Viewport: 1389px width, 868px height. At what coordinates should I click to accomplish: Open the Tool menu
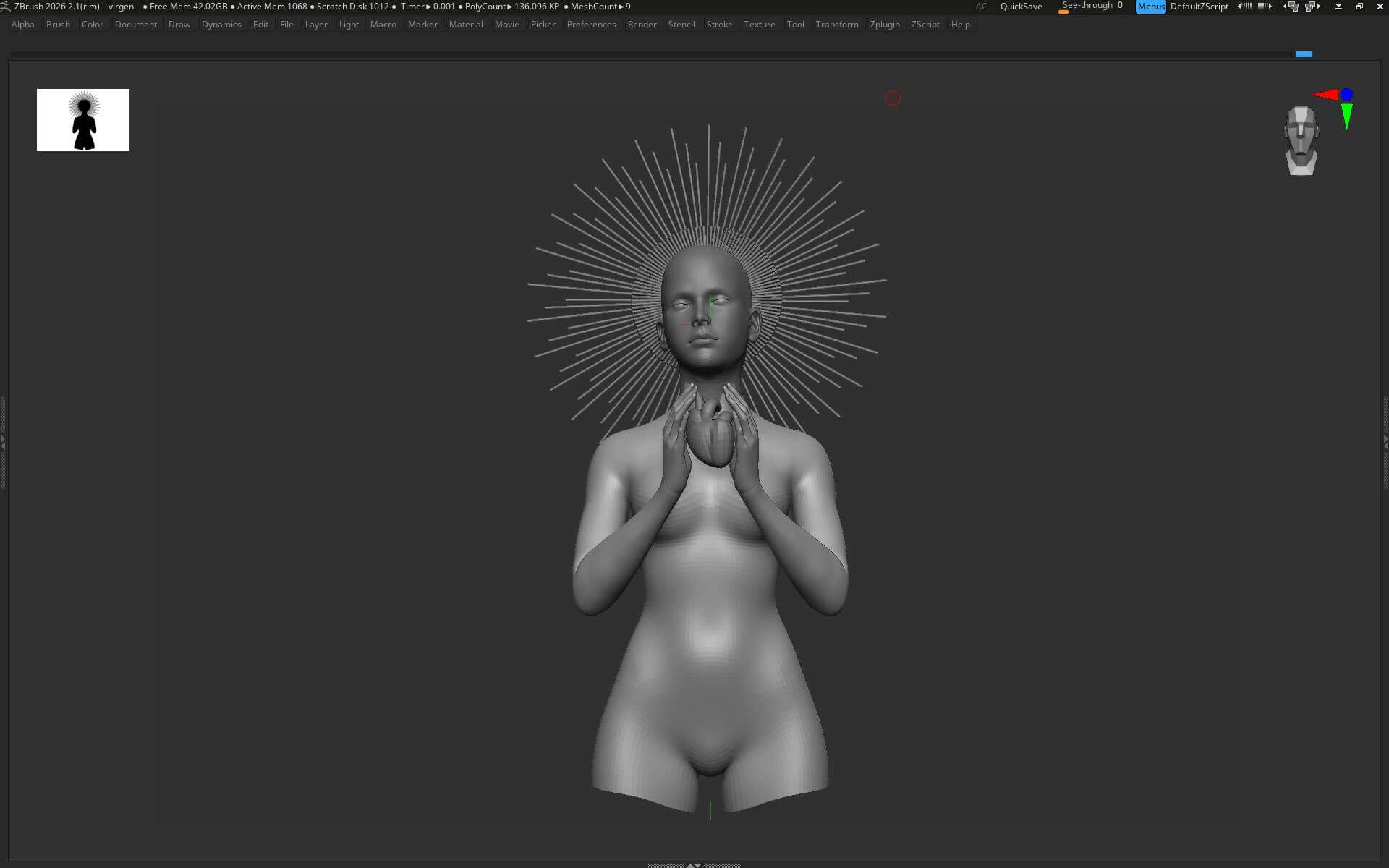coord(795,25)
